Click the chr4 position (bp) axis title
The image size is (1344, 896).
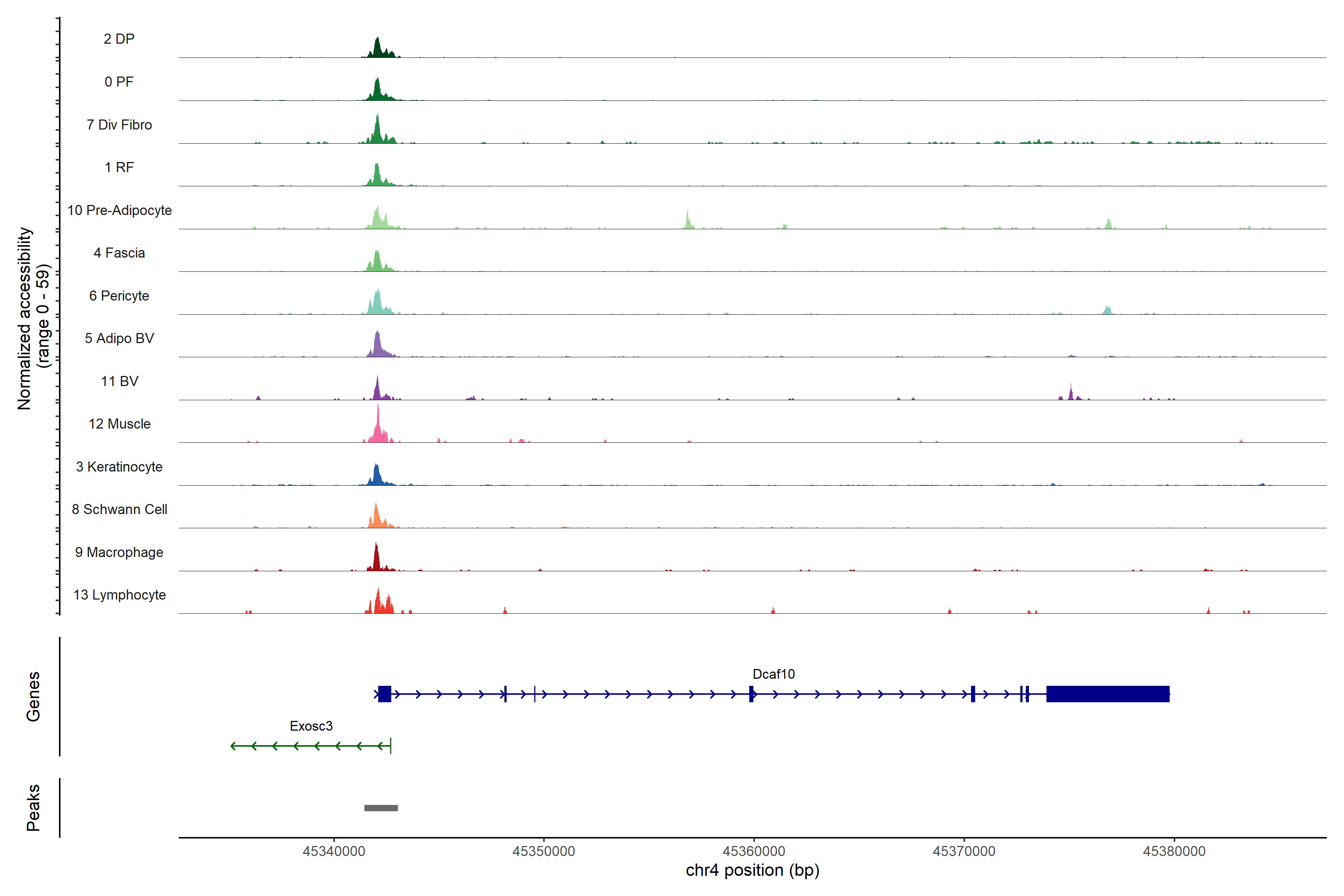pos(753,870)
